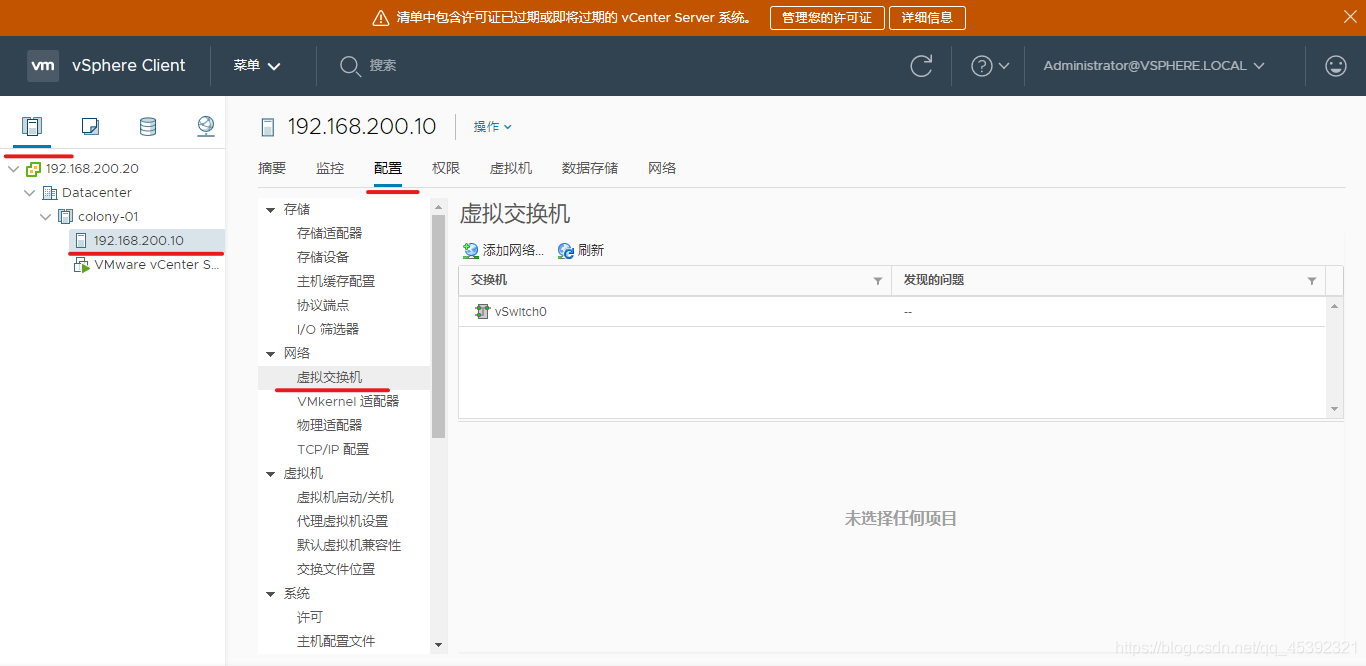Filter the 发现的问题 column
Viewport: 1366px width, 666px height.
tap(1312, 281)
